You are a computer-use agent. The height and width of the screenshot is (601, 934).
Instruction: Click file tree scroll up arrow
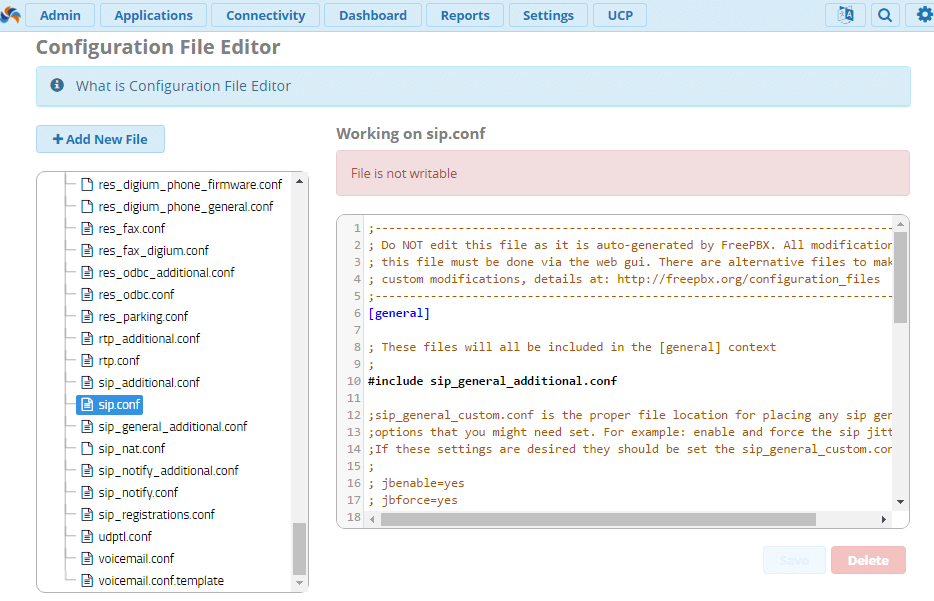click(300, 181)
